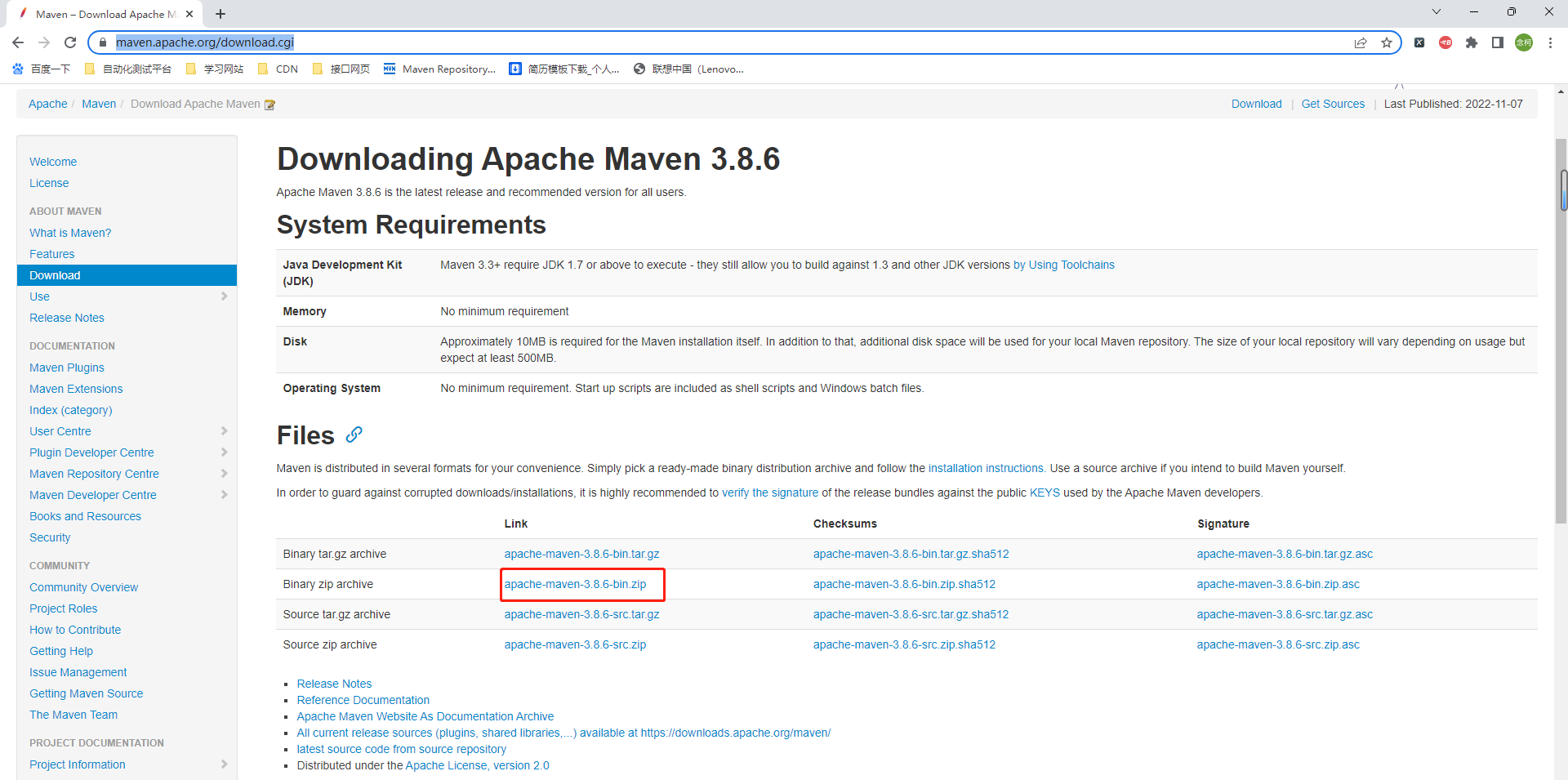The image size is (1568, 780).
Task: Open the 接口网页 bookmark folder
Action: 341,69
